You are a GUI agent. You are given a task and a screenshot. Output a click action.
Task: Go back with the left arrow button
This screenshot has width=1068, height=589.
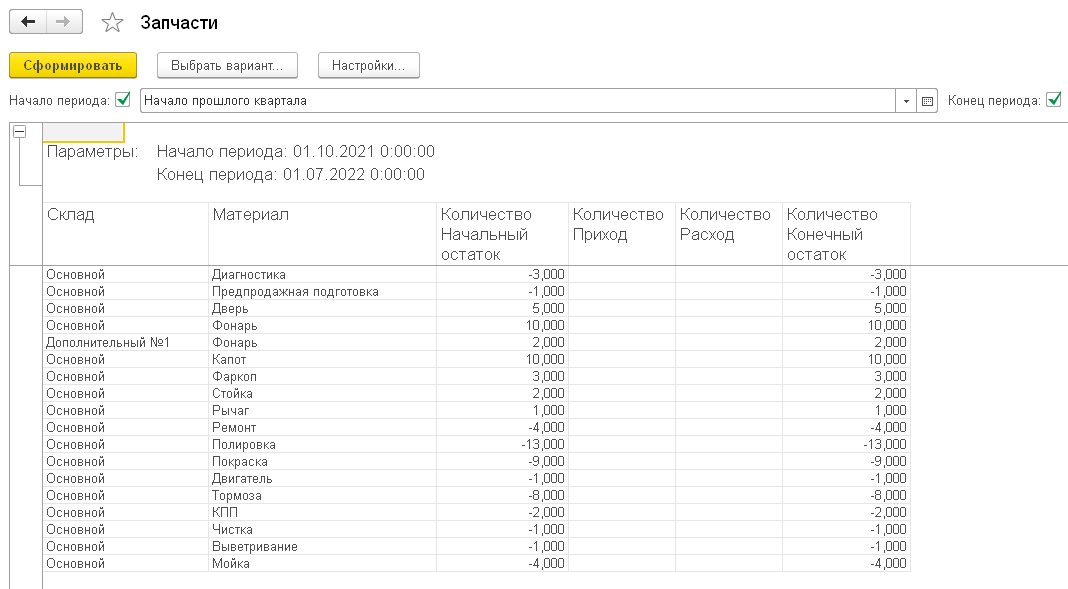point(28,22)
